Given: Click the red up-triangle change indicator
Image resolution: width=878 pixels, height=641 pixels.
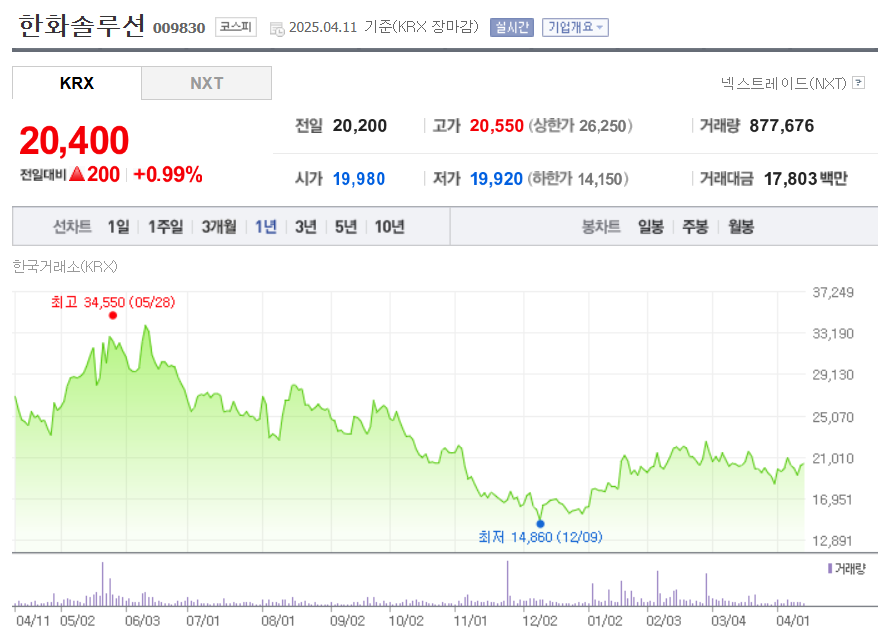Looking at the screenshot, I should (x=77, y=174).
